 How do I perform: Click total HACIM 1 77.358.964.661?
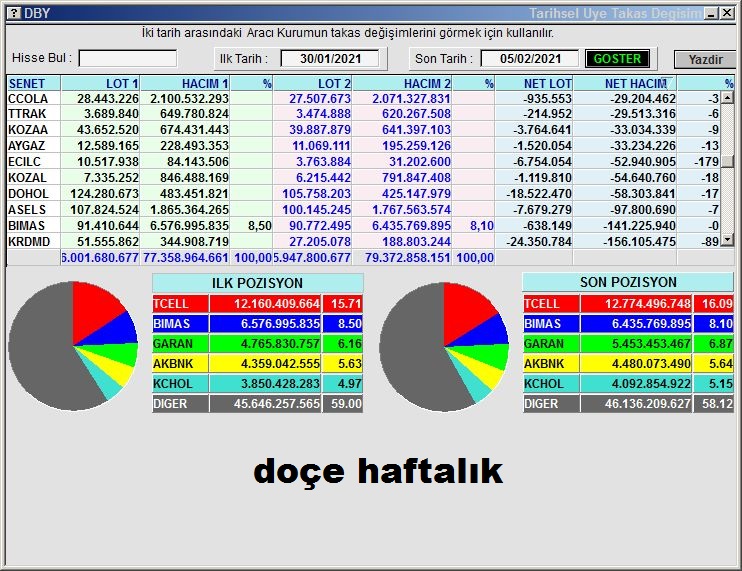click(x=186, y=258)
